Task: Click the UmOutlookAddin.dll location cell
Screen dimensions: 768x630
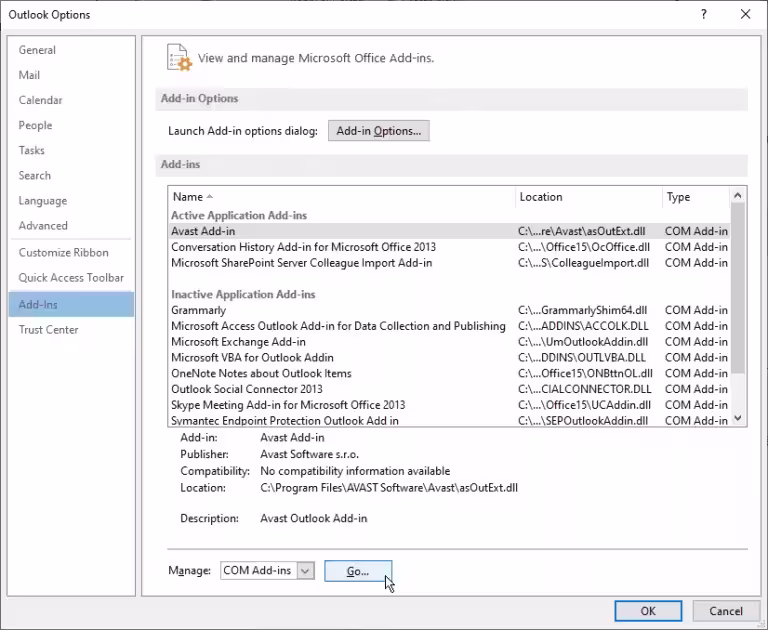Action: click(x=583, y=342)
